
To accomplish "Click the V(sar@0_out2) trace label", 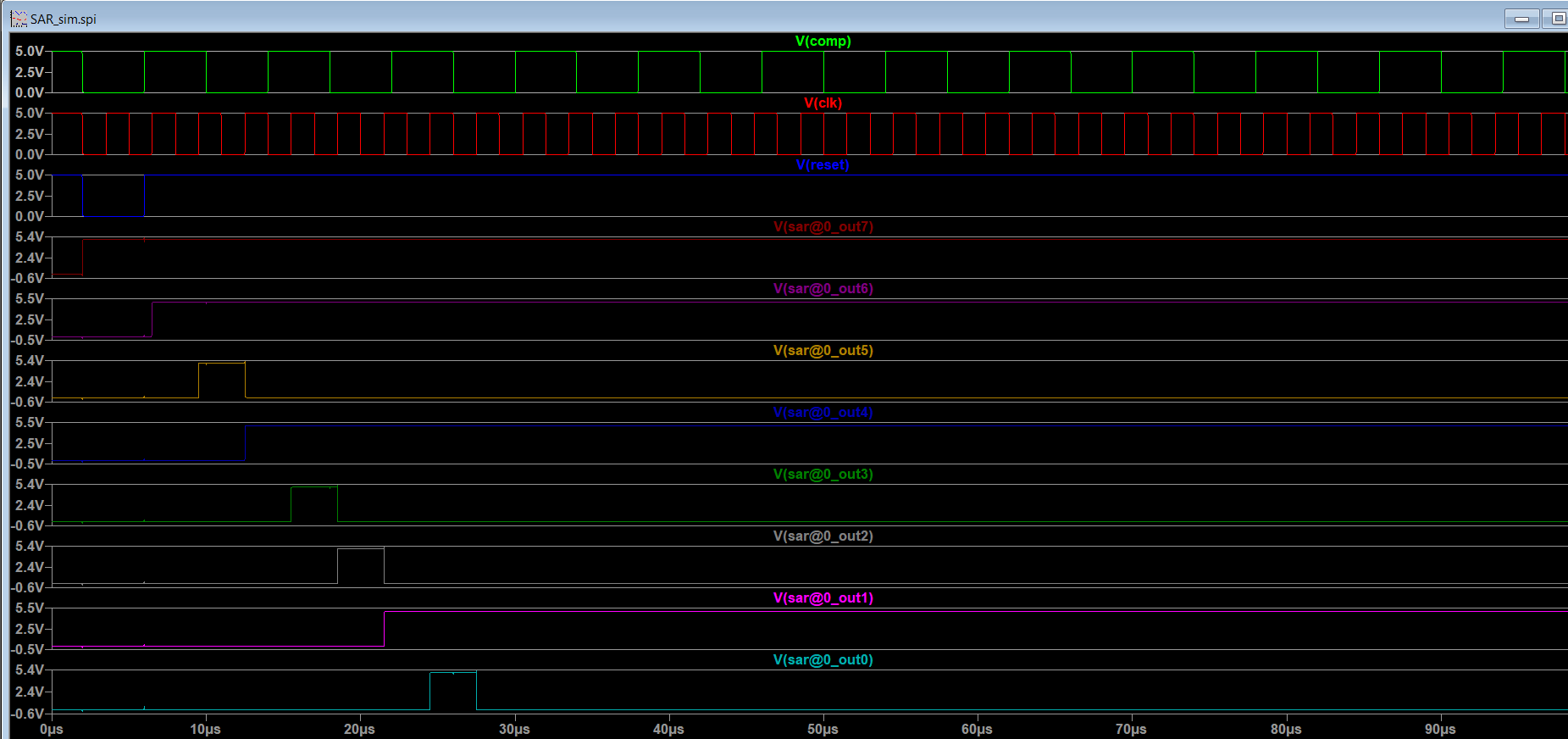I will [x=823, y=536].
